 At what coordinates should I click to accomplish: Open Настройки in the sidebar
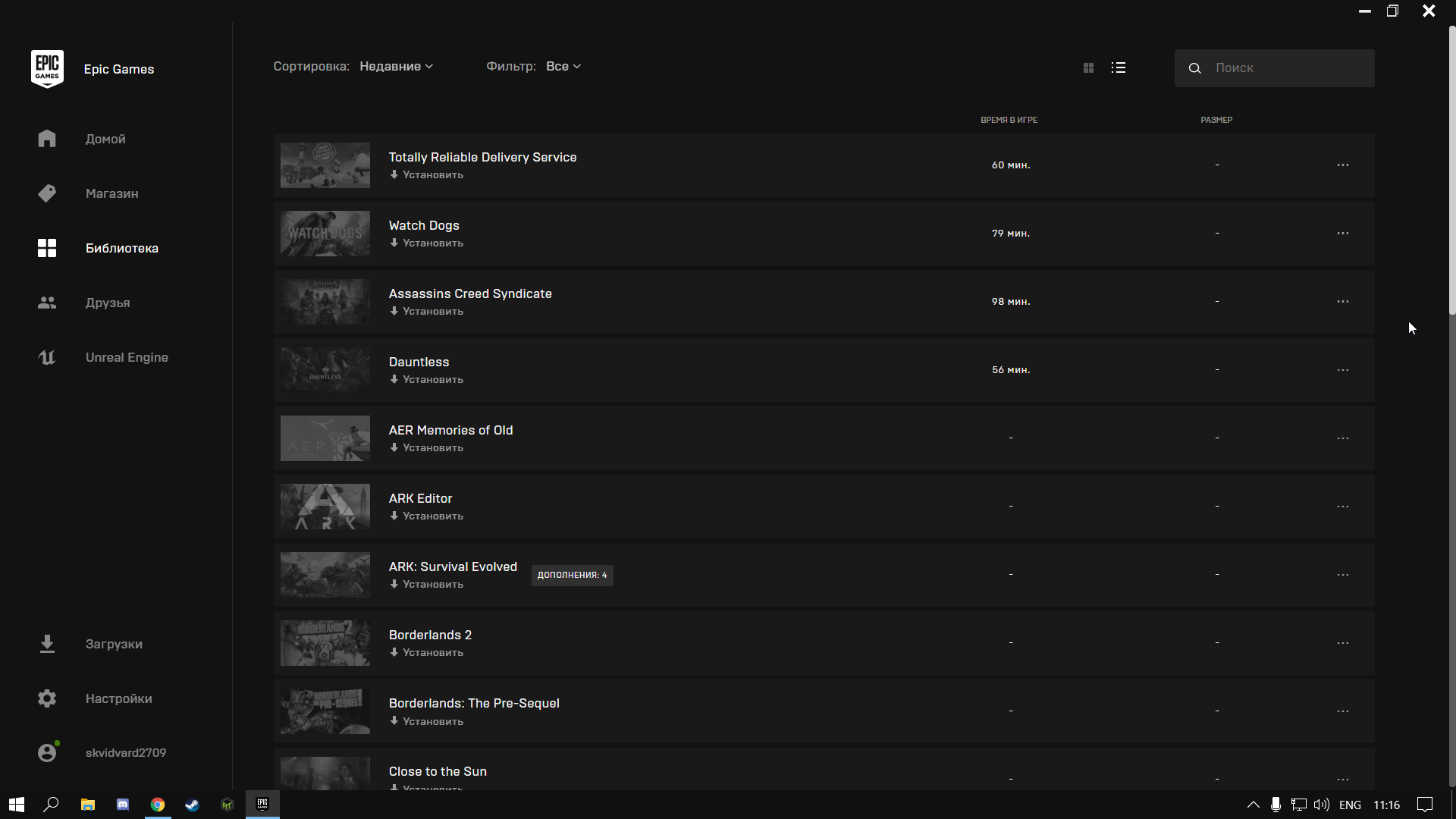(118, 699)
